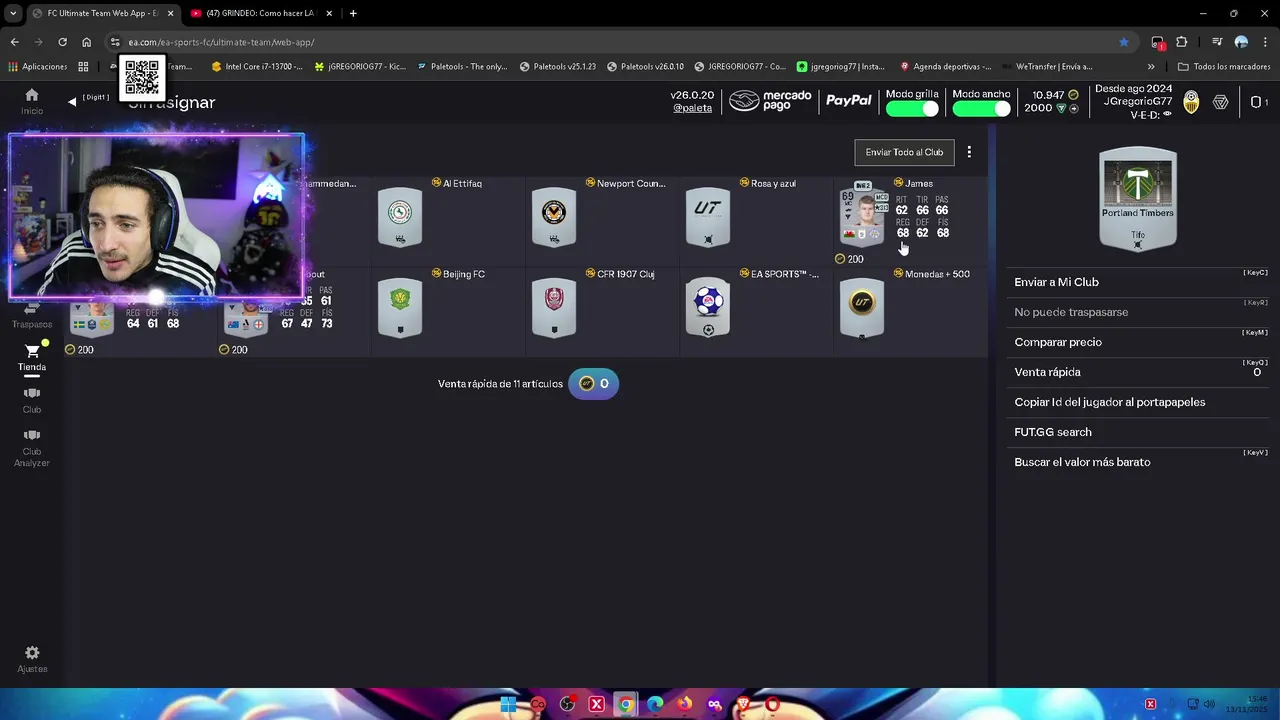This screenshot has height=720, width=1280.
Task: Click the Portland Timbers Tifo card preview
Action: click(x=1138, y=199)
